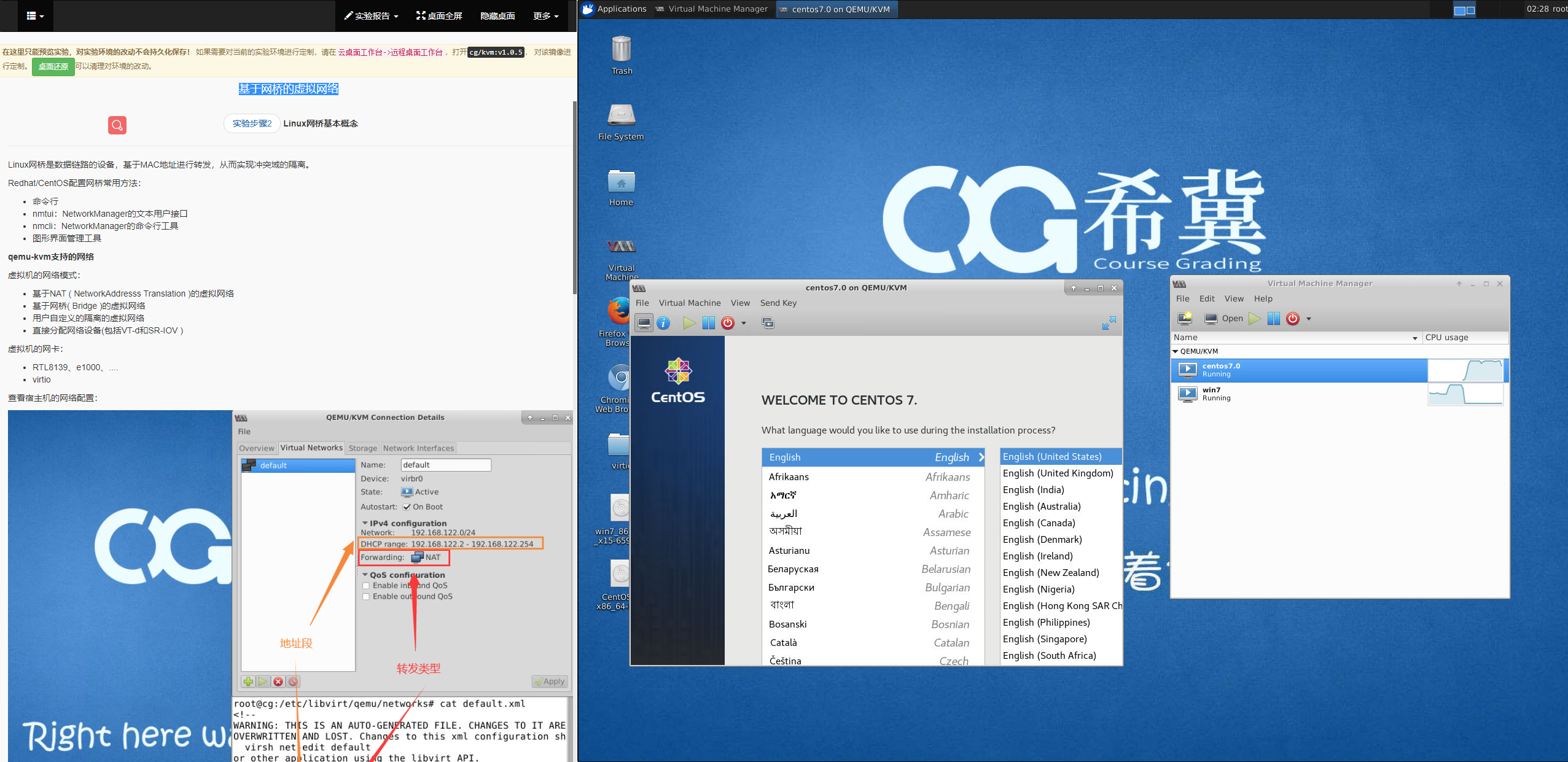The width and height of the screenshot is (1568, 762).
Task: Open the virtio folder desktop icon
Action: pyautogui.click(x=619, y=451)
